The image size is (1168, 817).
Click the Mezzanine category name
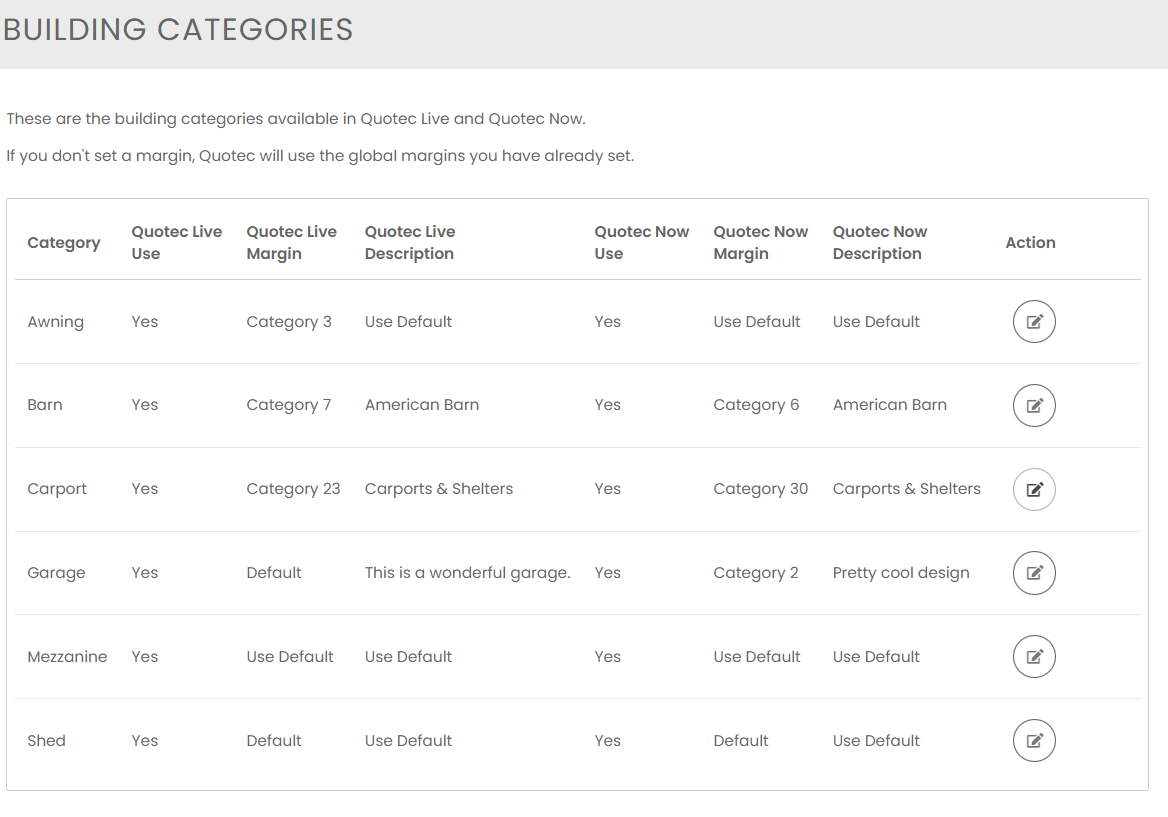67,657
